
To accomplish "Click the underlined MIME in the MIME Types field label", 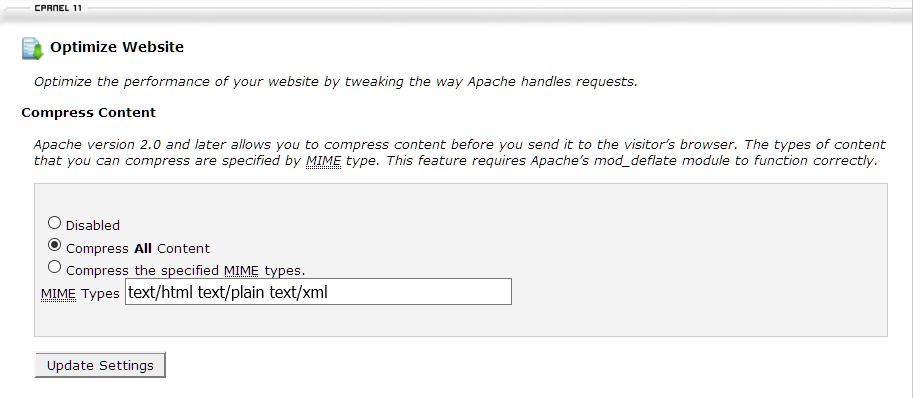I will (58, 294).
